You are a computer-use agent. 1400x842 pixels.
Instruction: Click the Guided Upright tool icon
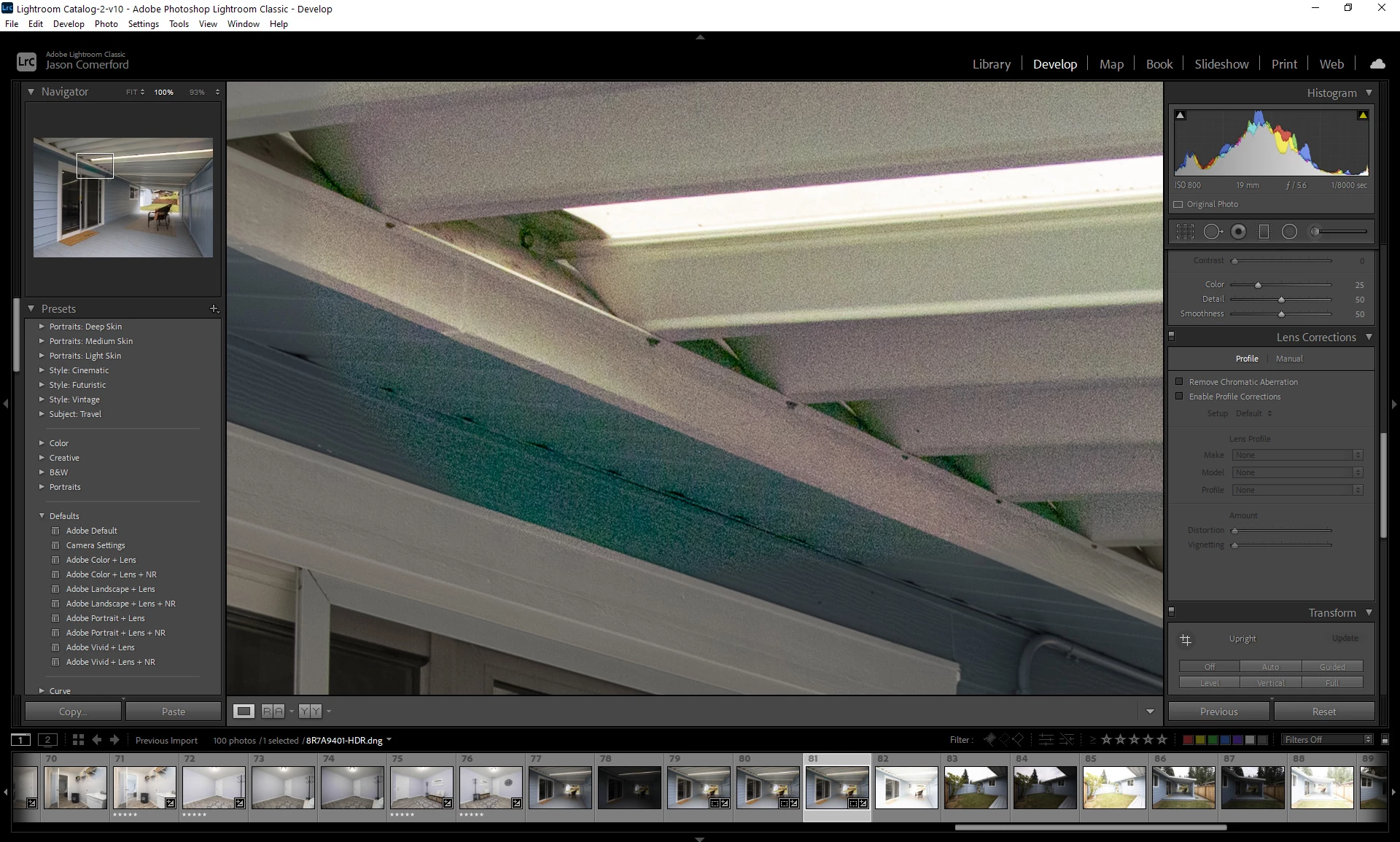pos(1186,640)
